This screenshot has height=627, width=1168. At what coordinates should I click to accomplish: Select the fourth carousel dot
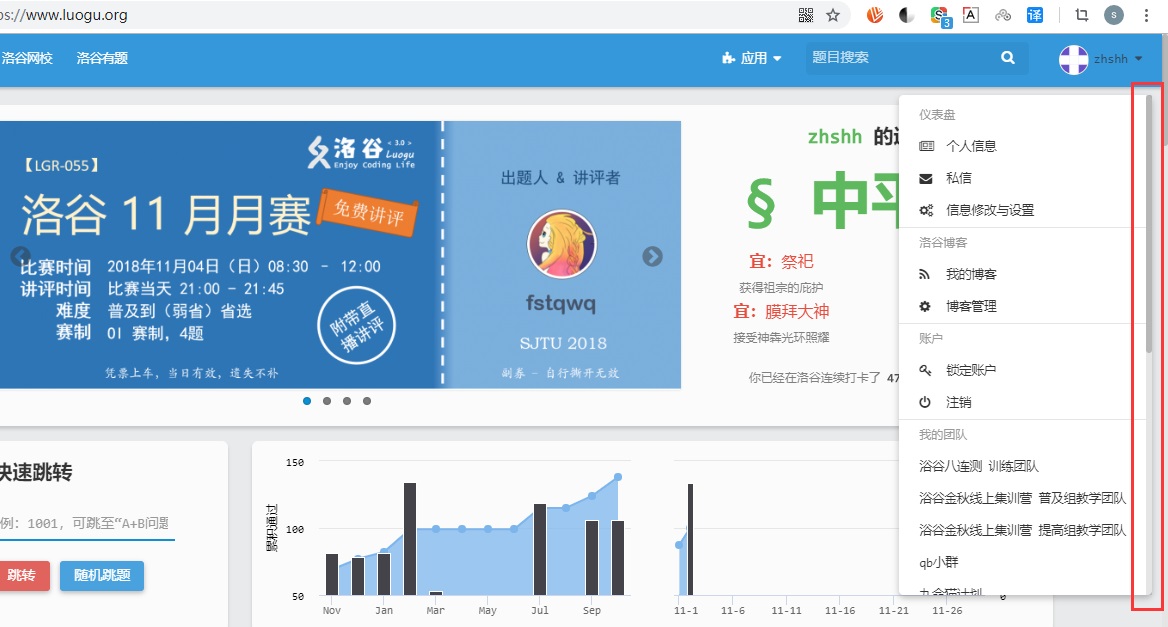pos(366,401)
